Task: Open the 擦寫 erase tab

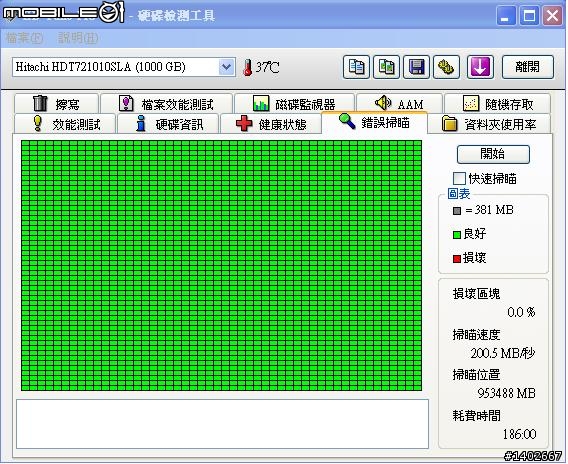Action: 57,104
